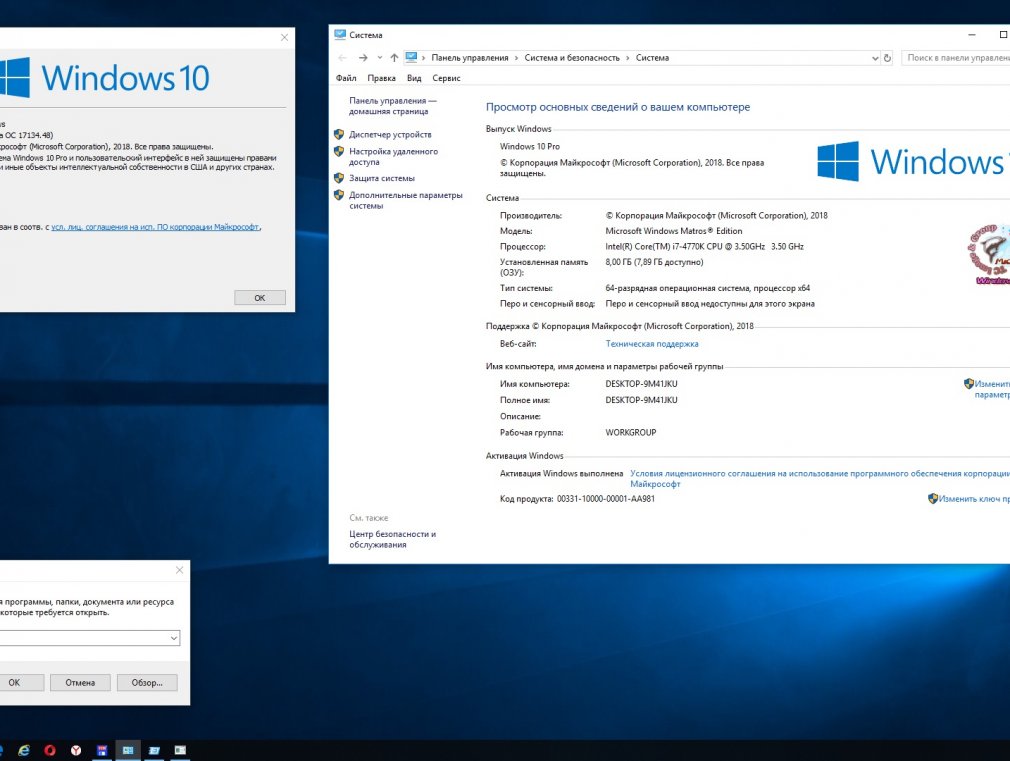Open Центр безопасности и обслуживания link
Screen dimensions: 1010x761
click(392, 539)
